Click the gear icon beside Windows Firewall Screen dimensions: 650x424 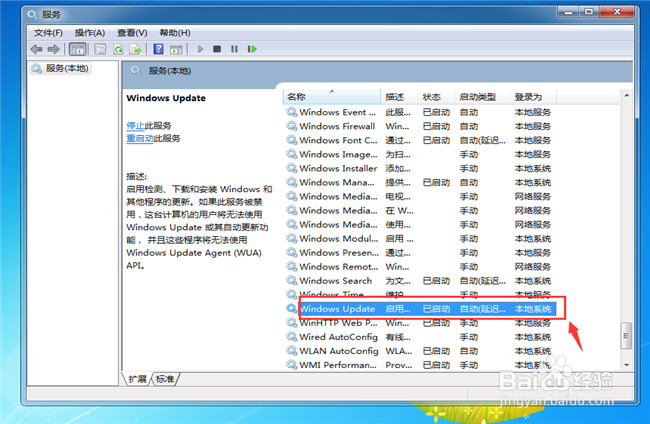point(292,126)
